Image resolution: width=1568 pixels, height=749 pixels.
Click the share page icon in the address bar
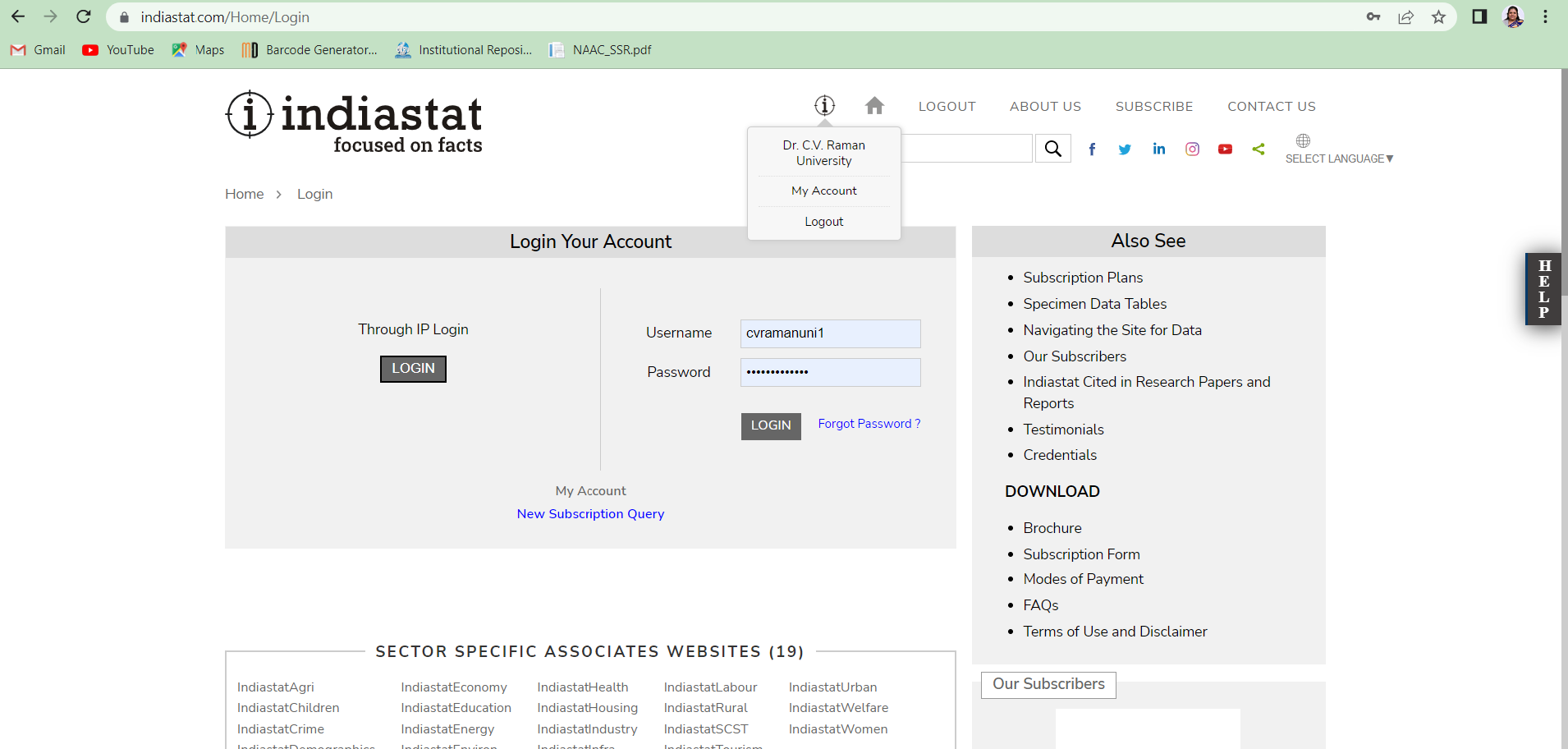pos(1406,16)
